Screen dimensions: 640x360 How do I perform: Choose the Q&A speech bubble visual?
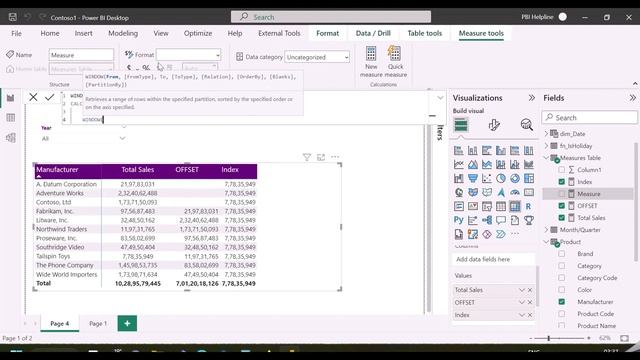click(x=501, y=220)
